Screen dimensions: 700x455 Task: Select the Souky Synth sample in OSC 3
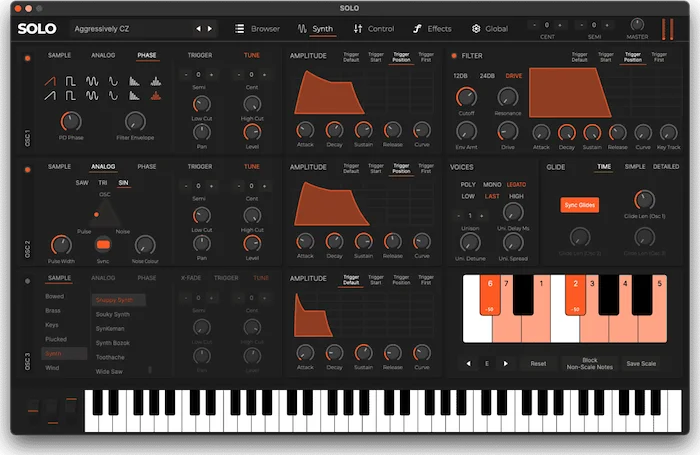click(x=112, y=316)
